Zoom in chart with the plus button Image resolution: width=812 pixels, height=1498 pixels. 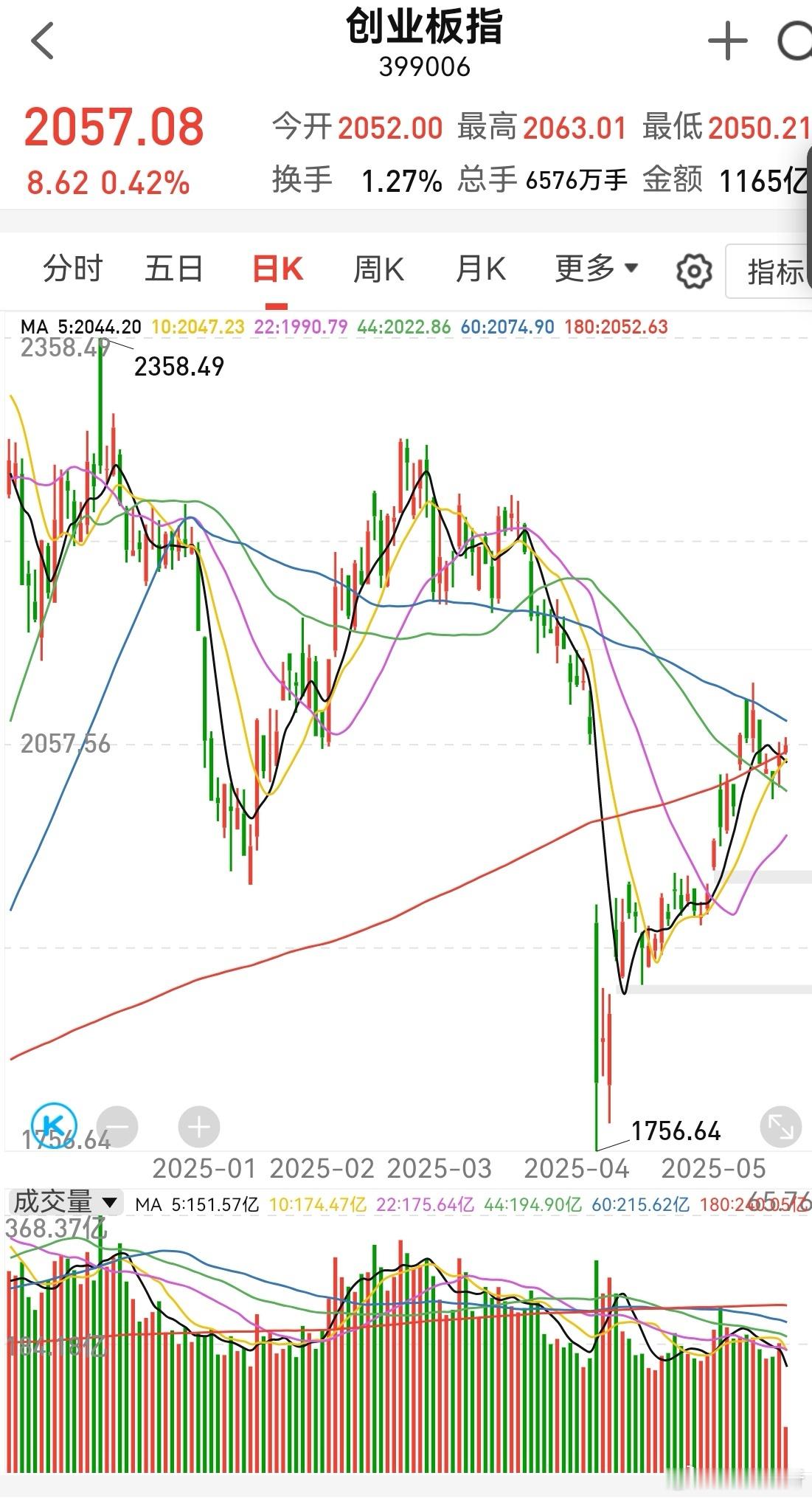tap(198, 1127)
